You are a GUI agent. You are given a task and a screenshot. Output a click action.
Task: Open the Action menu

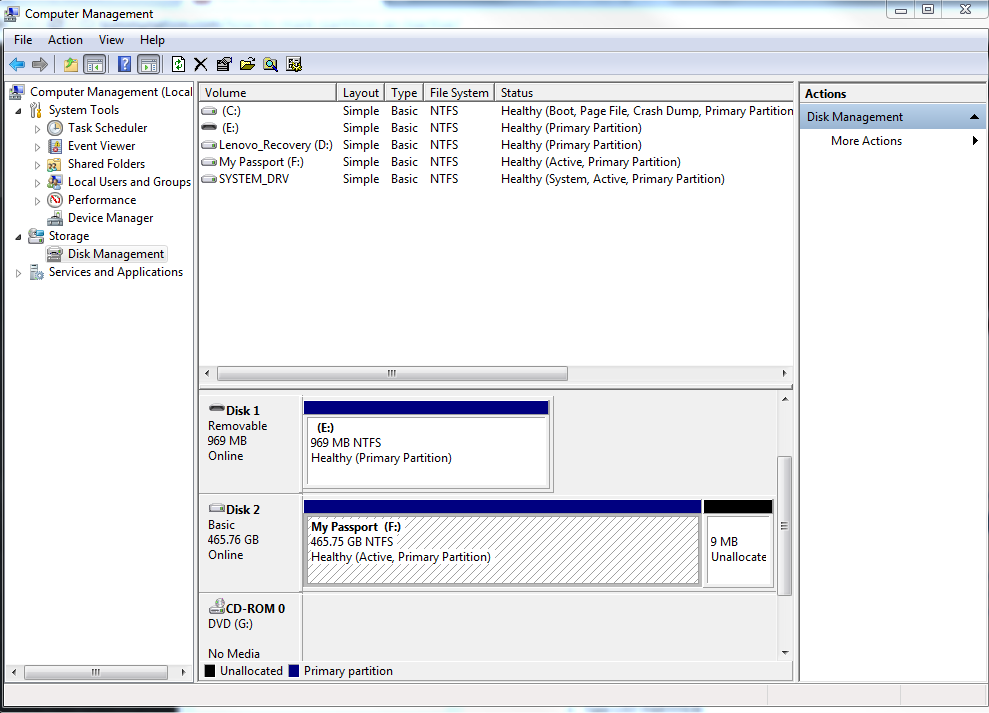[x=65, y=40]
